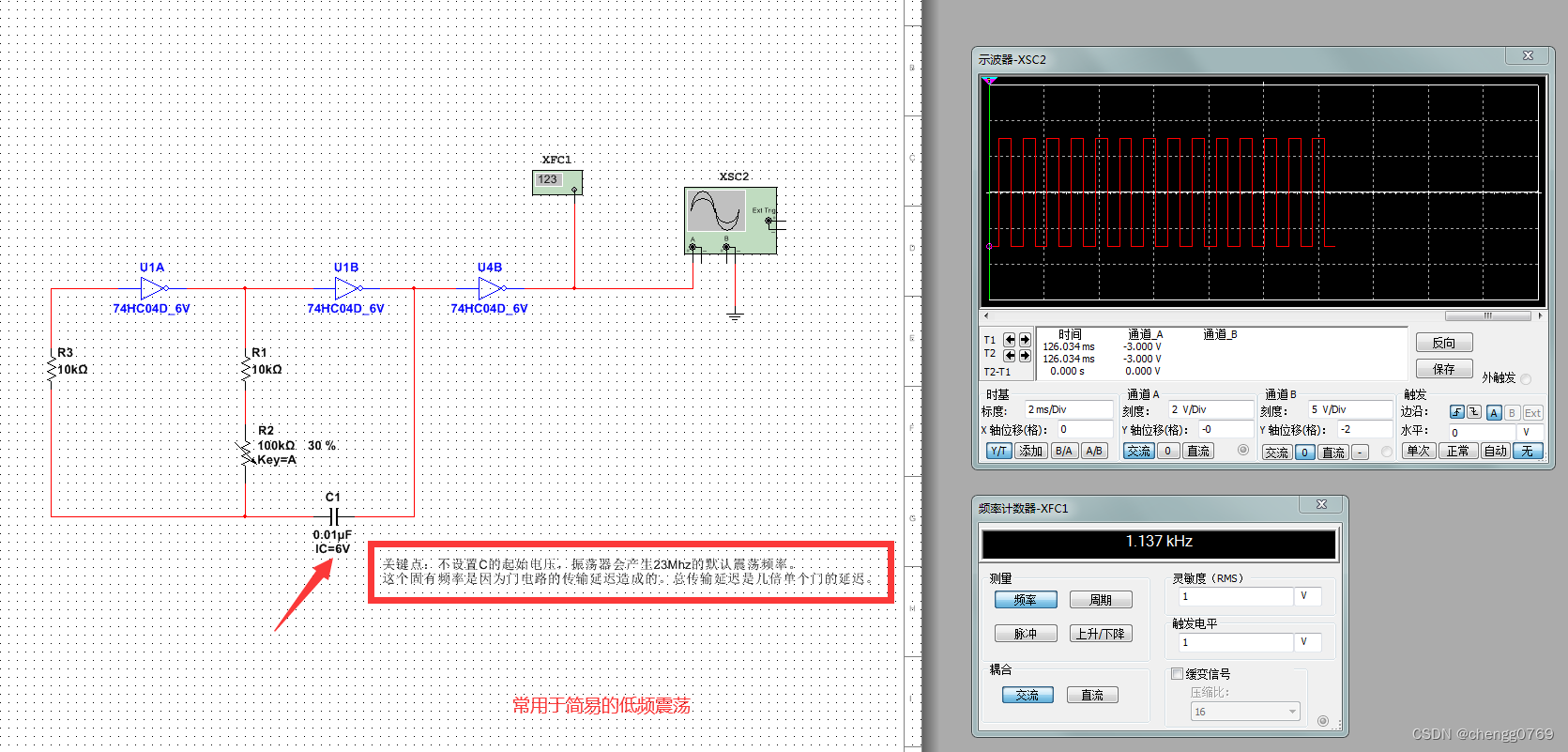Click the 保存 button on oscilloscope
This screenshot has width=1568, height=752.
[1443, 369]
